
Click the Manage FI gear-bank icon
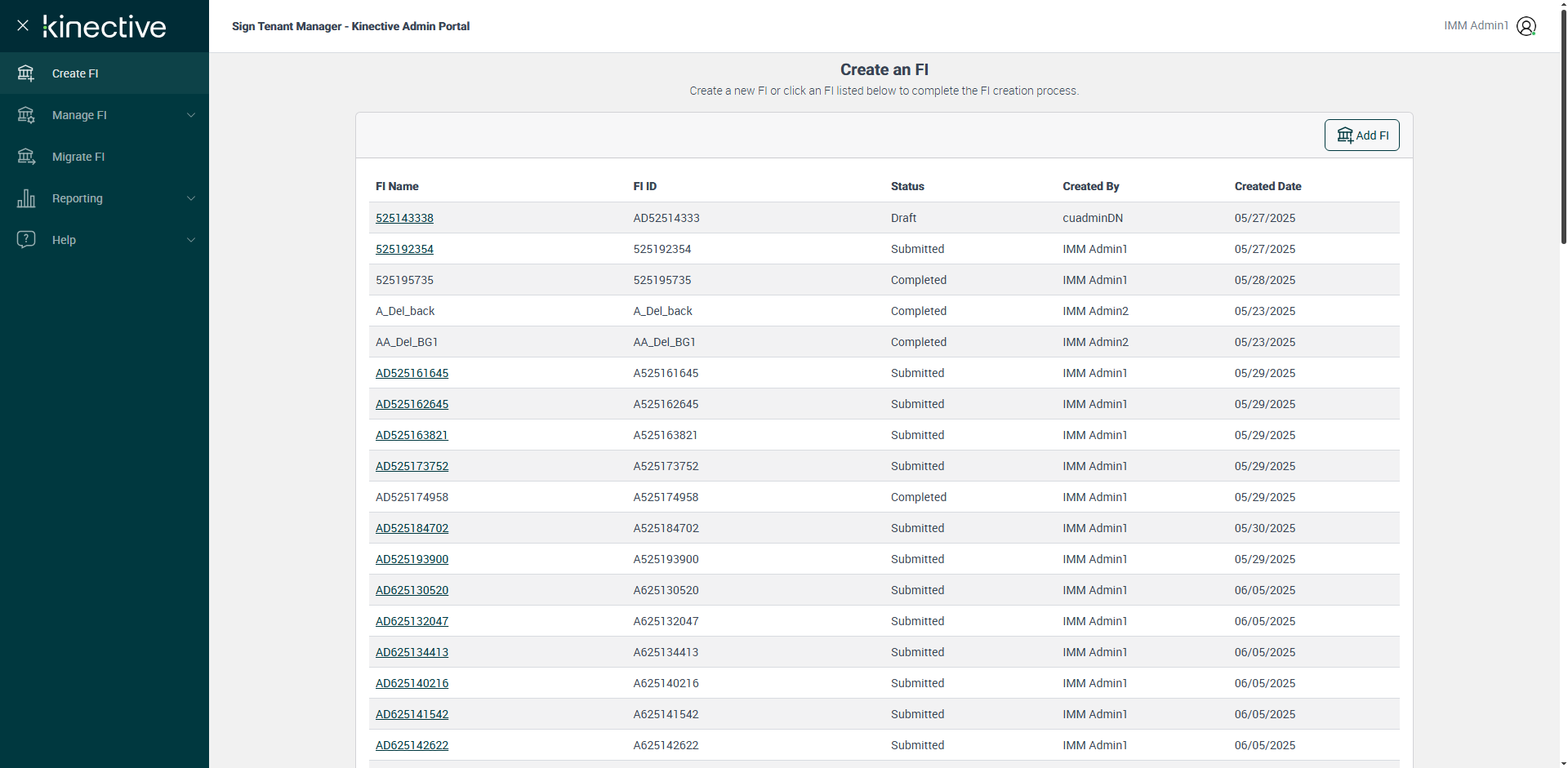coord(26,115)
